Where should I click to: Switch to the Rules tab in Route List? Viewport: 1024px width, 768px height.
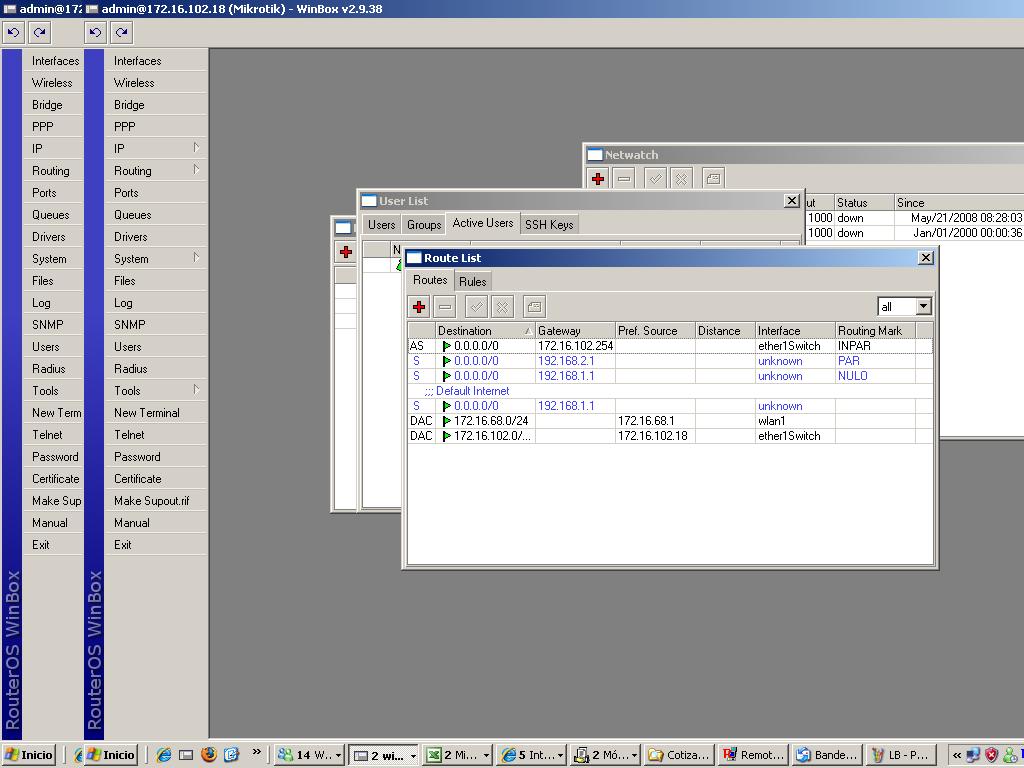pos(473,282)
